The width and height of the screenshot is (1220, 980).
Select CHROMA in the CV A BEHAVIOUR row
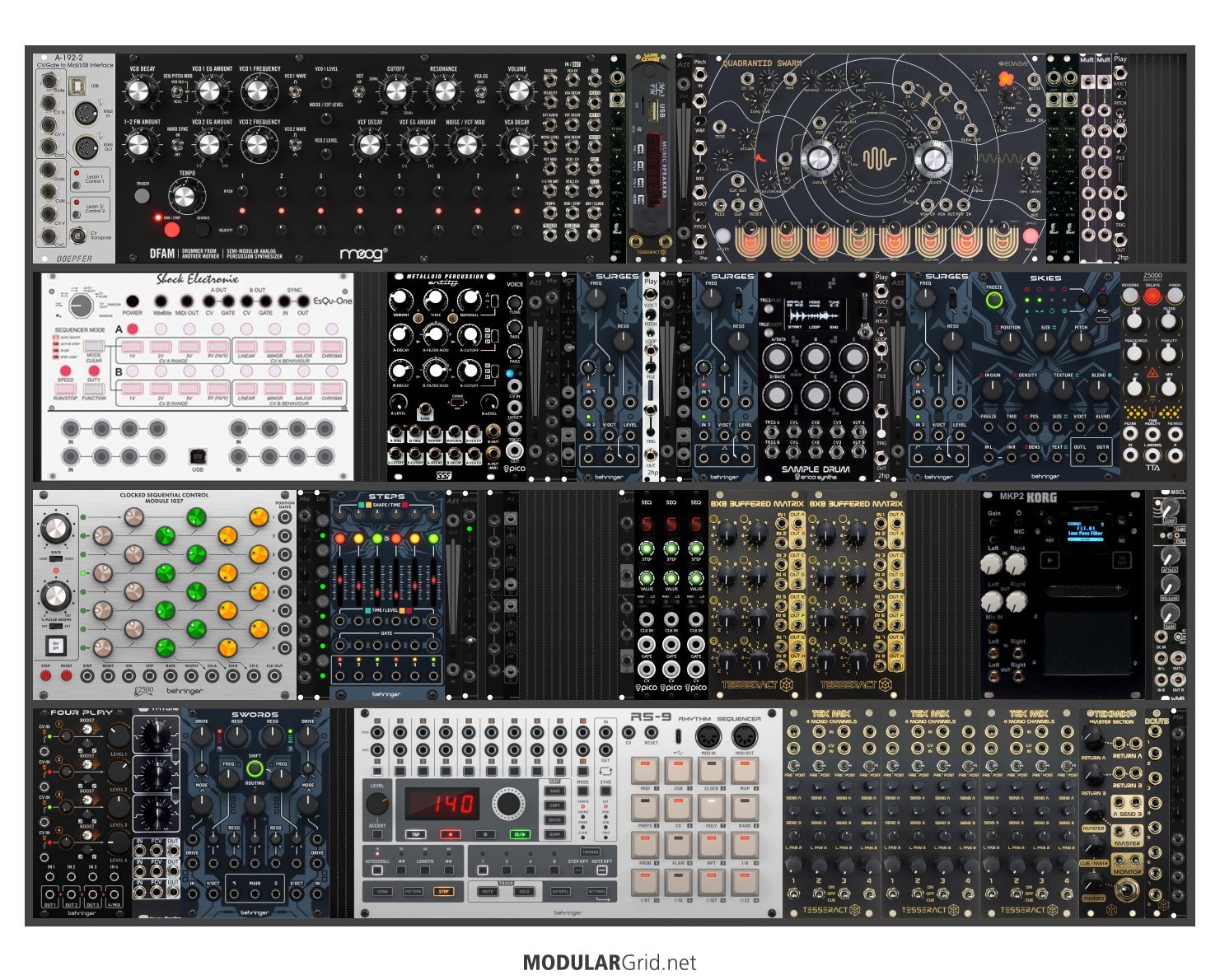click(332, 348)
